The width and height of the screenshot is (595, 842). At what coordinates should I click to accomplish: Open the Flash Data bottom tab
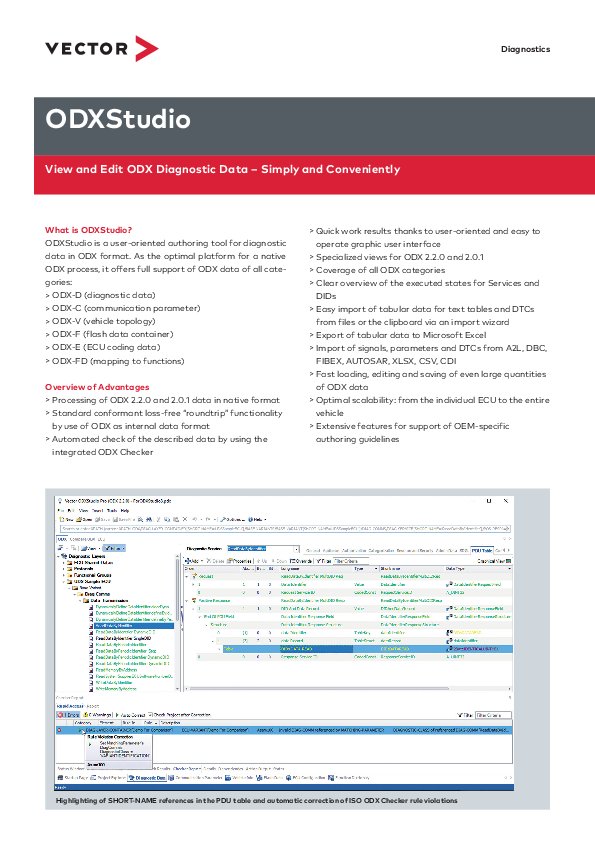click(x=270, y=778)
